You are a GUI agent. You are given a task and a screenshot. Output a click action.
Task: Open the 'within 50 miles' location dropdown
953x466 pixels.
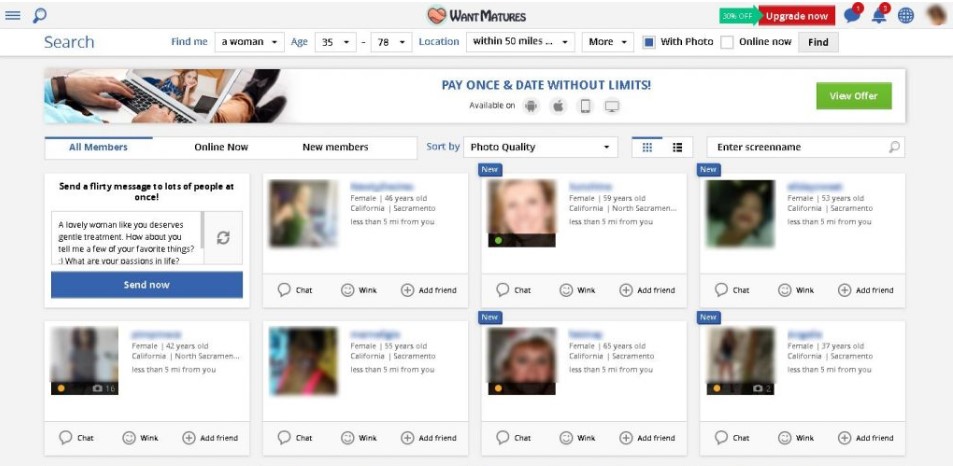coord(520,42)
